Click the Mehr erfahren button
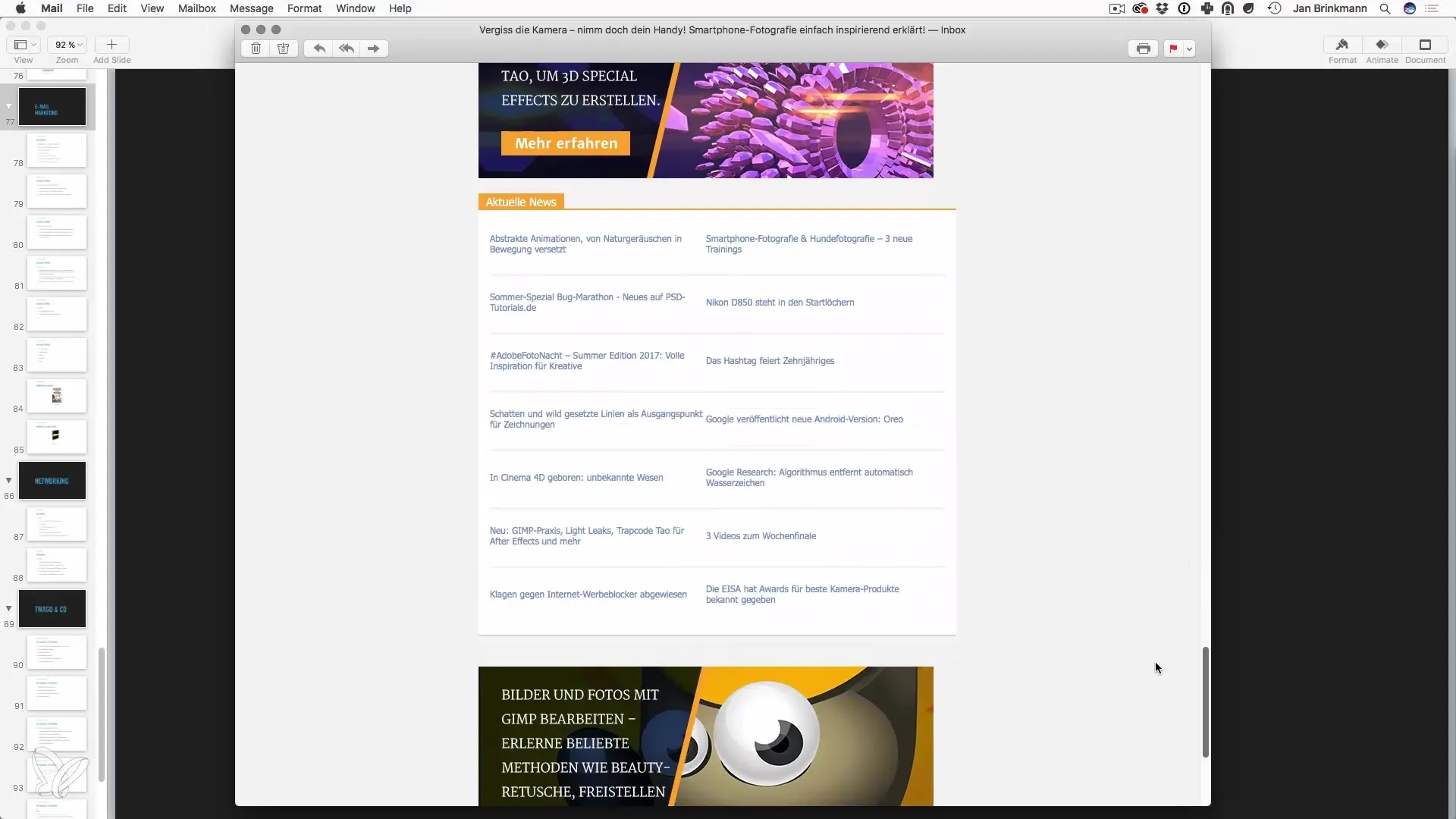The width and height of the screenshot is (1456, 819). pyautogui.click(x=566, y=143)
